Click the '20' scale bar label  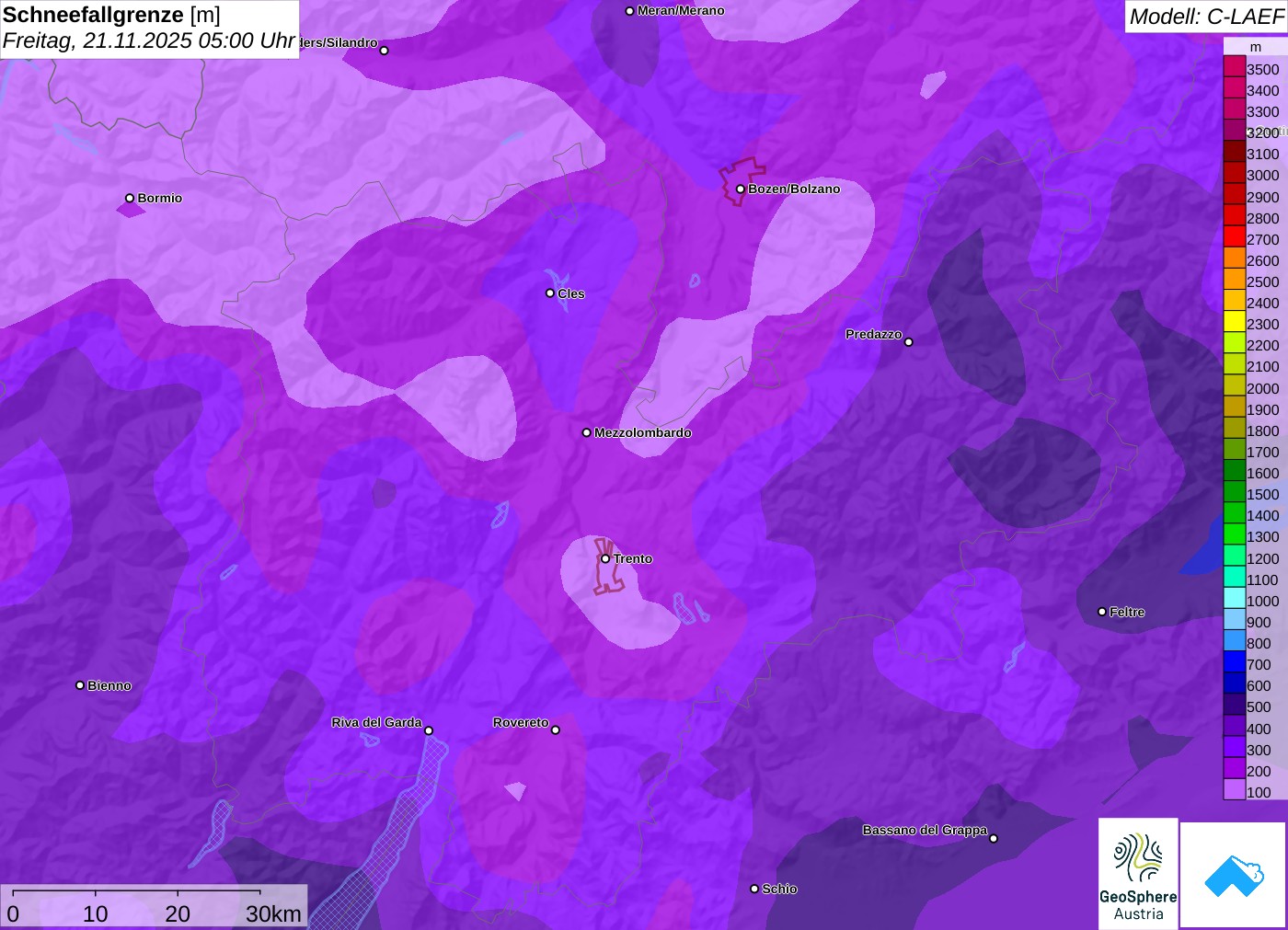[178, 913]
